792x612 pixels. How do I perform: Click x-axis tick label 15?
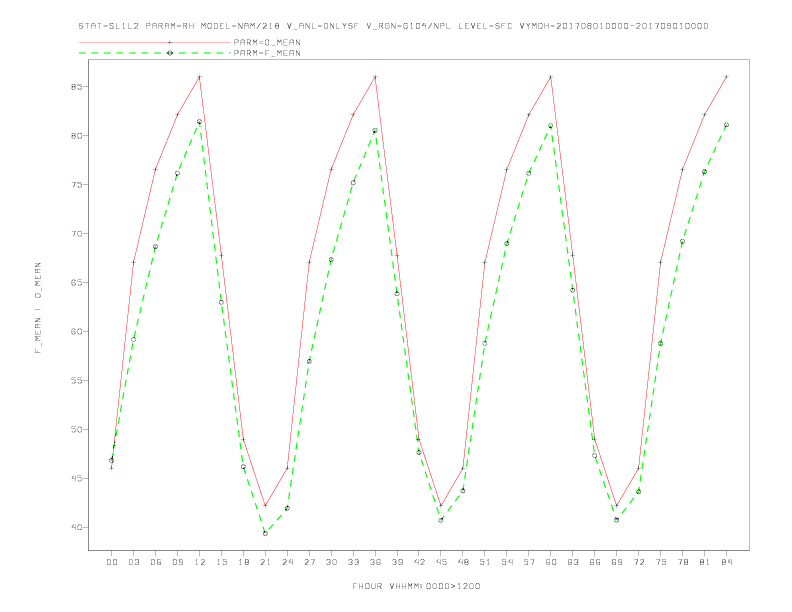click(x=221, y=562)
